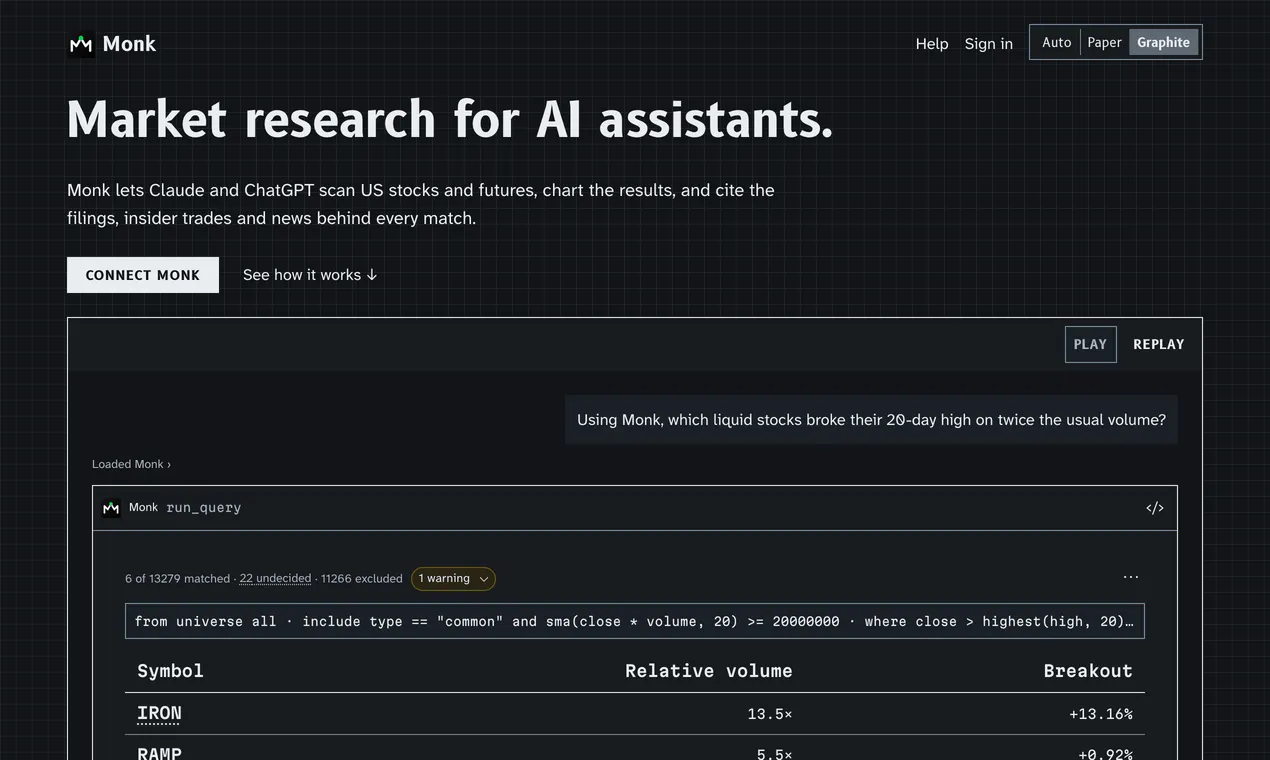
Task: Click the query expression field
Action: click(635, 621)
